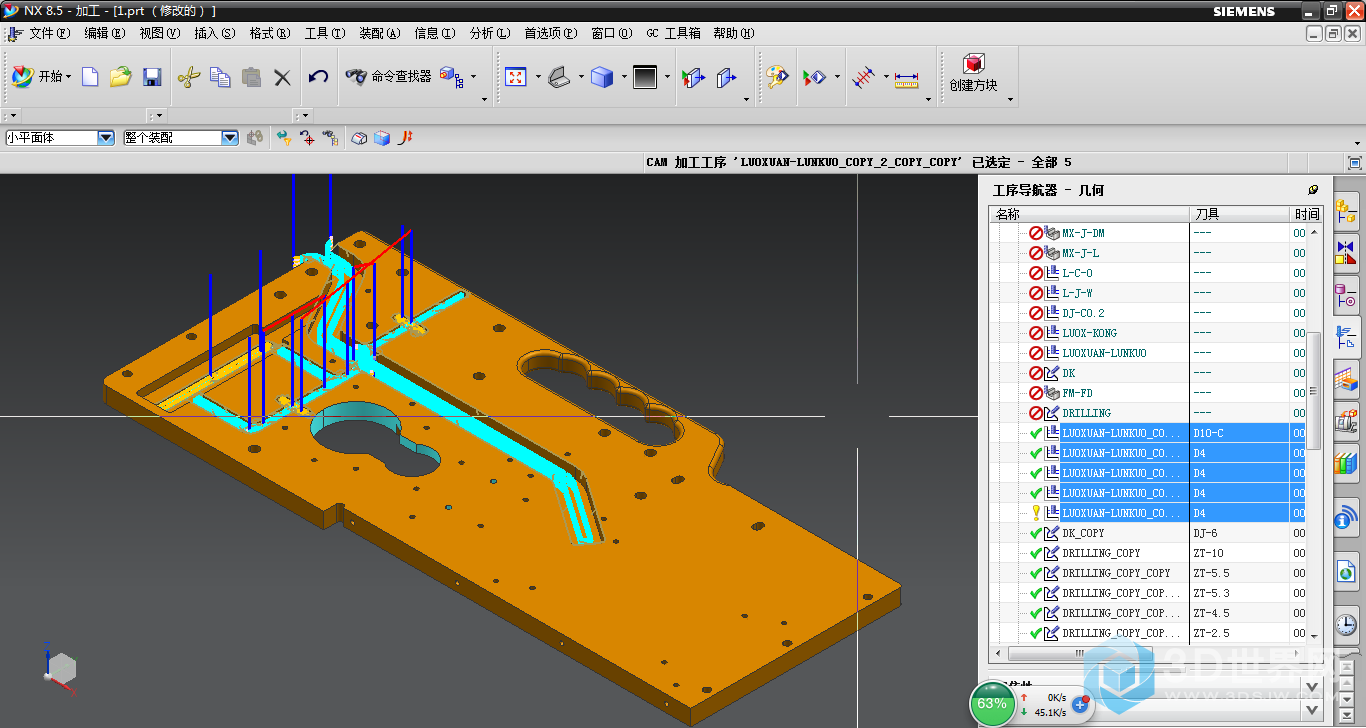1366x728 pixels.
Task: Click the Delete X icon
Action: (283, 77)
